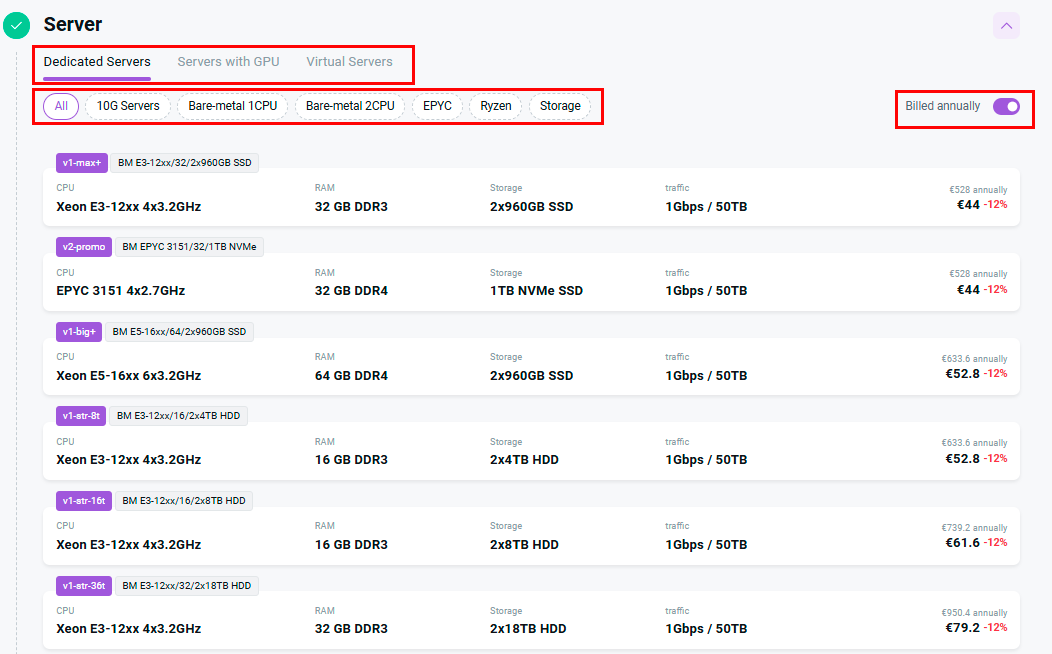
Task: Click the green checkmark icon beside Server
Action: point(17,25)
